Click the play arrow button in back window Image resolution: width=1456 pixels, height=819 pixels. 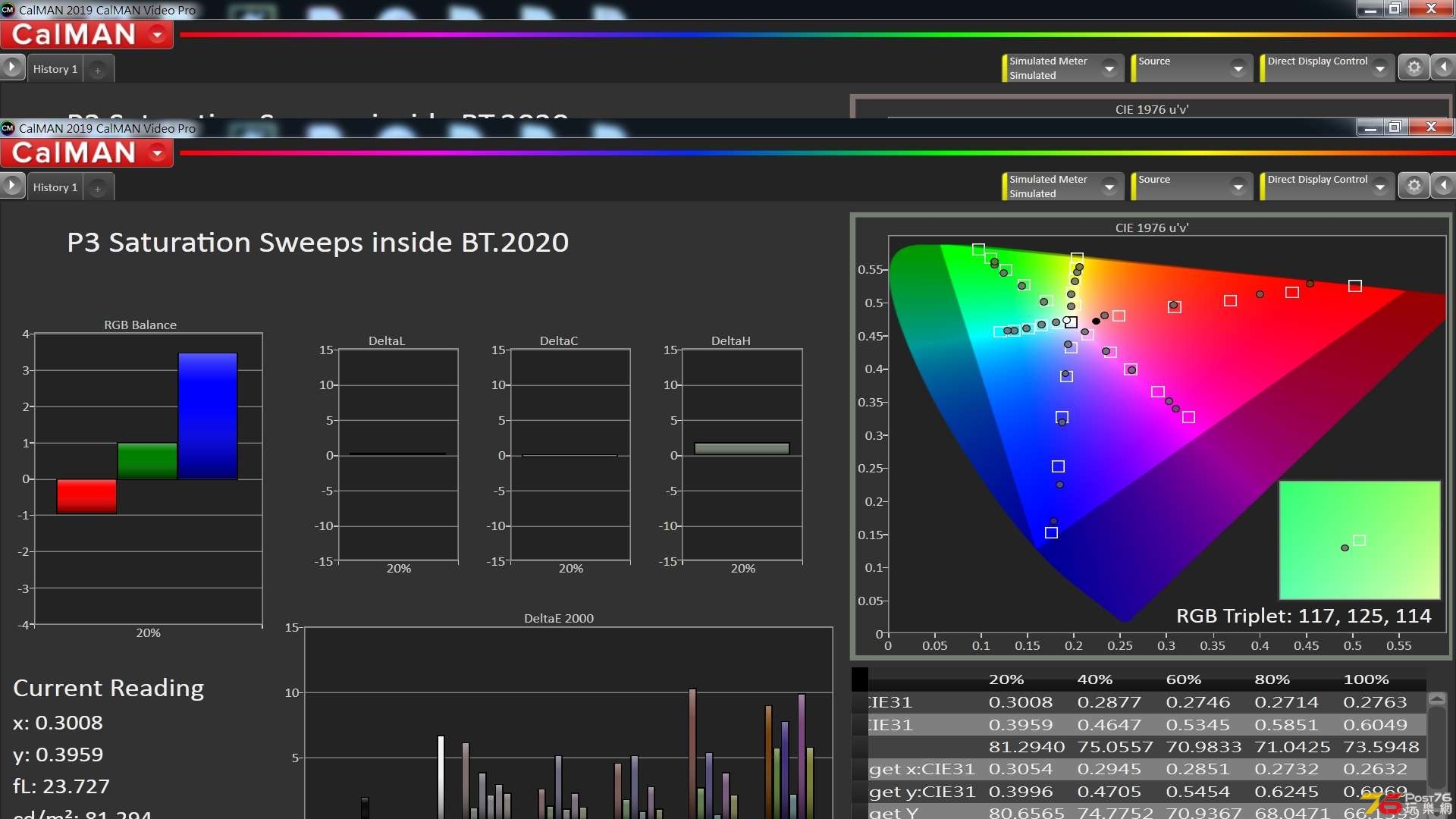[x=12, y=67]
